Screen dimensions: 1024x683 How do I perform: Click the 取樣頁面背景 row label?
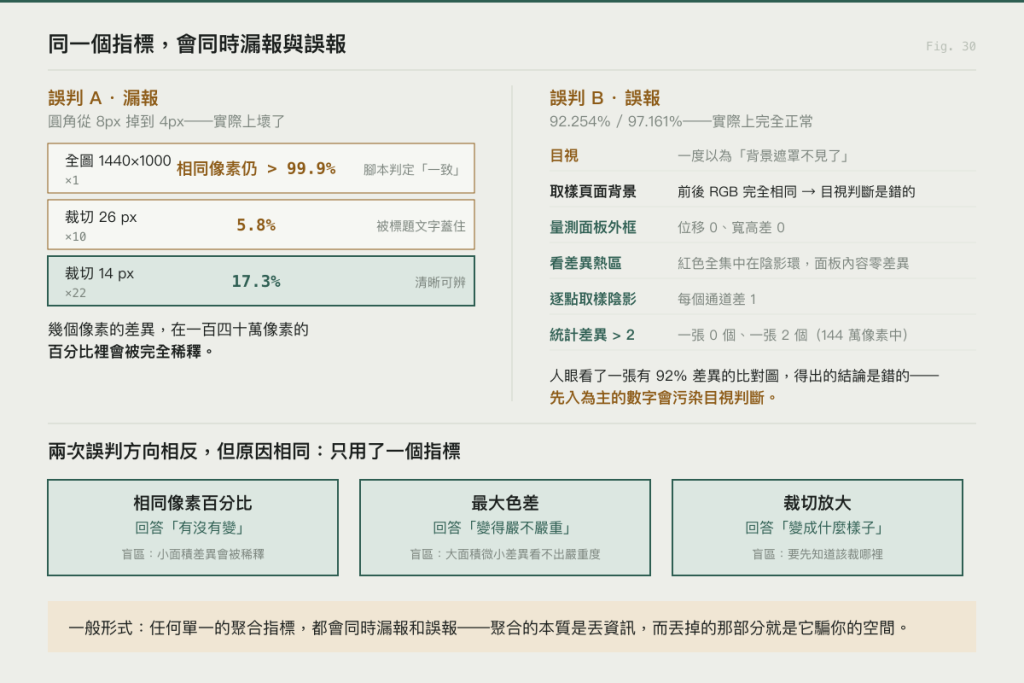coord(593,191)
